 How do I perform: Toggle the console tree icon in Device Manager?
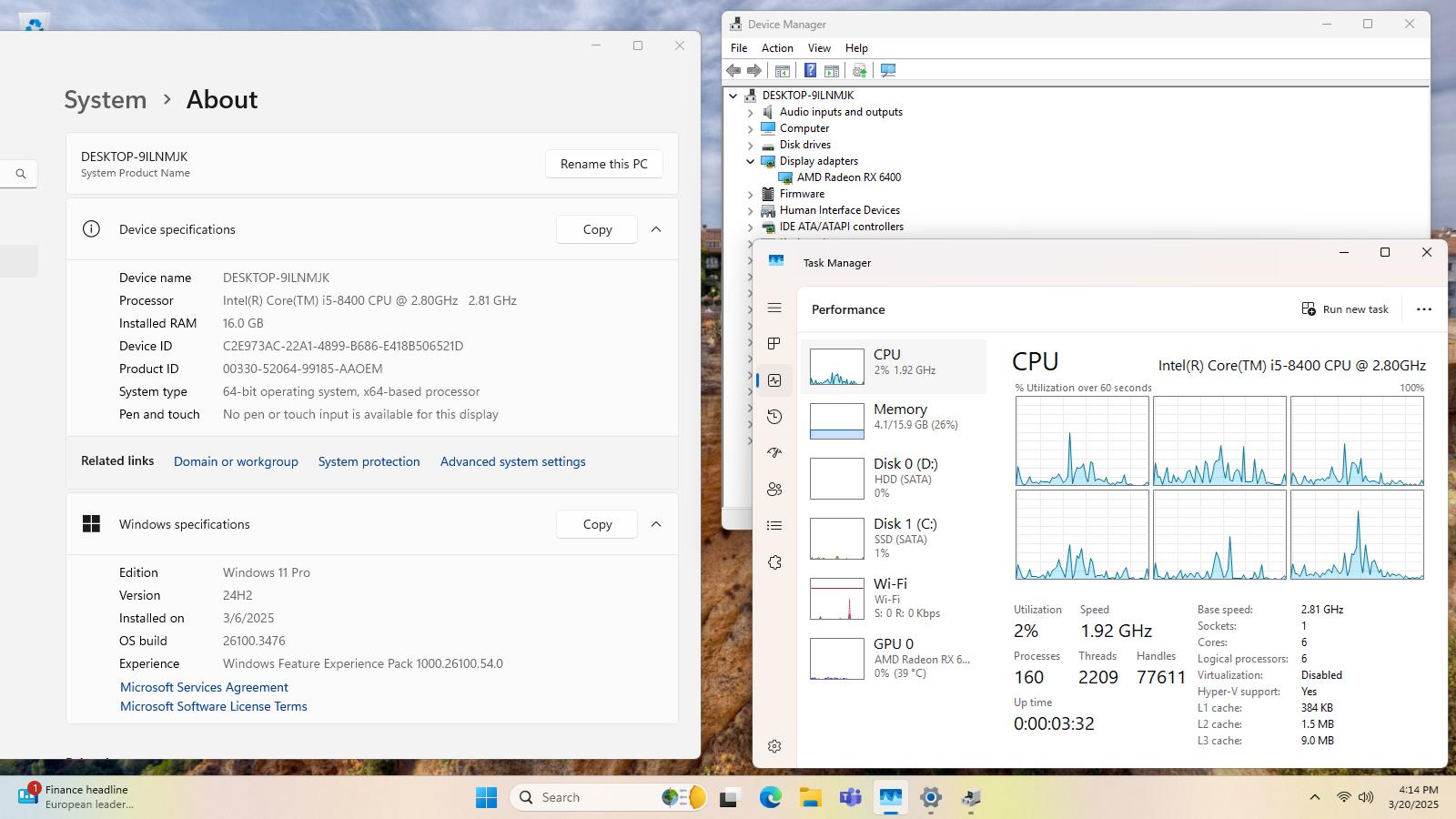pyautogui.click(x=783, y=71)
